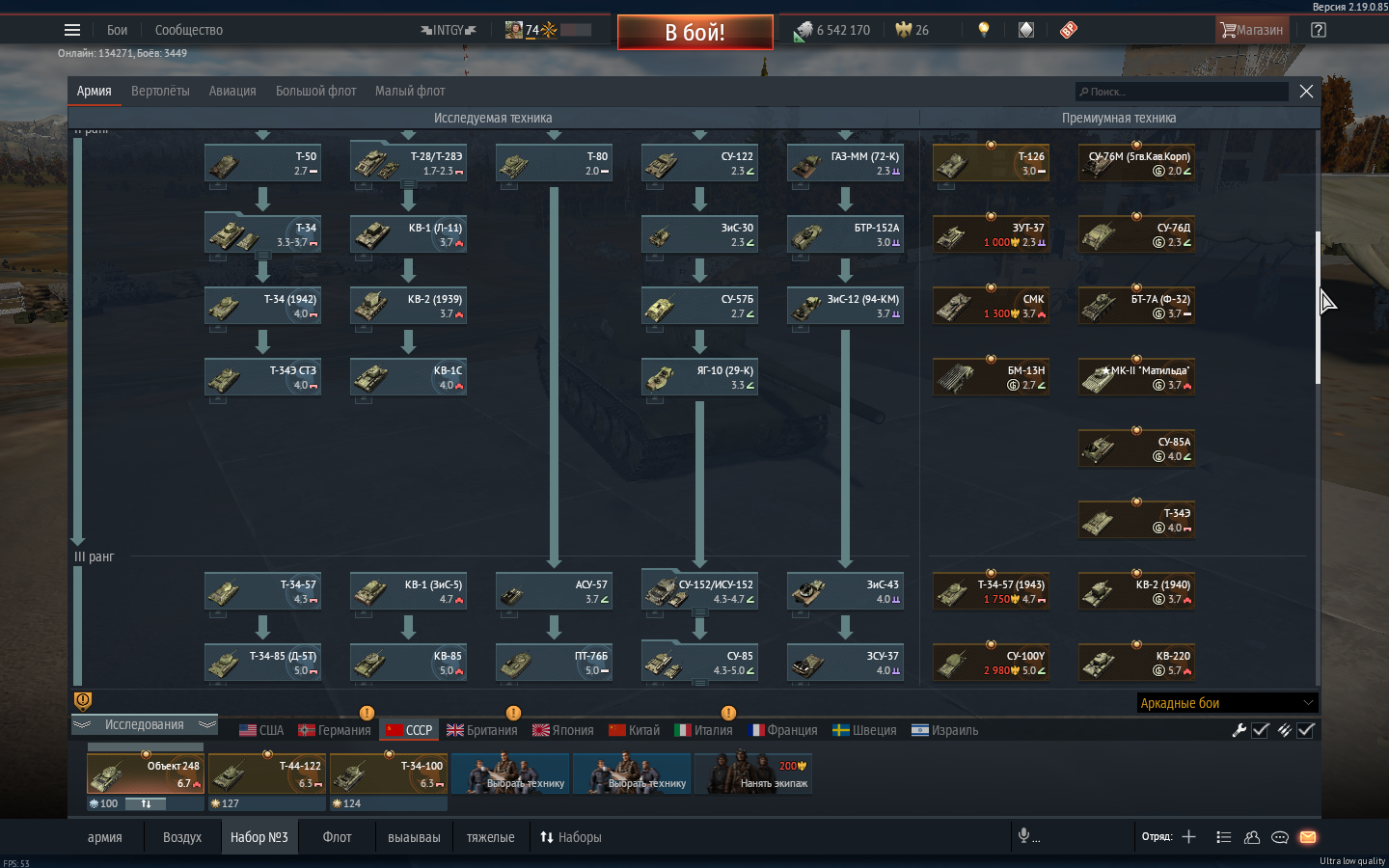Select the Китай nation tab

(x=635, y=730)
